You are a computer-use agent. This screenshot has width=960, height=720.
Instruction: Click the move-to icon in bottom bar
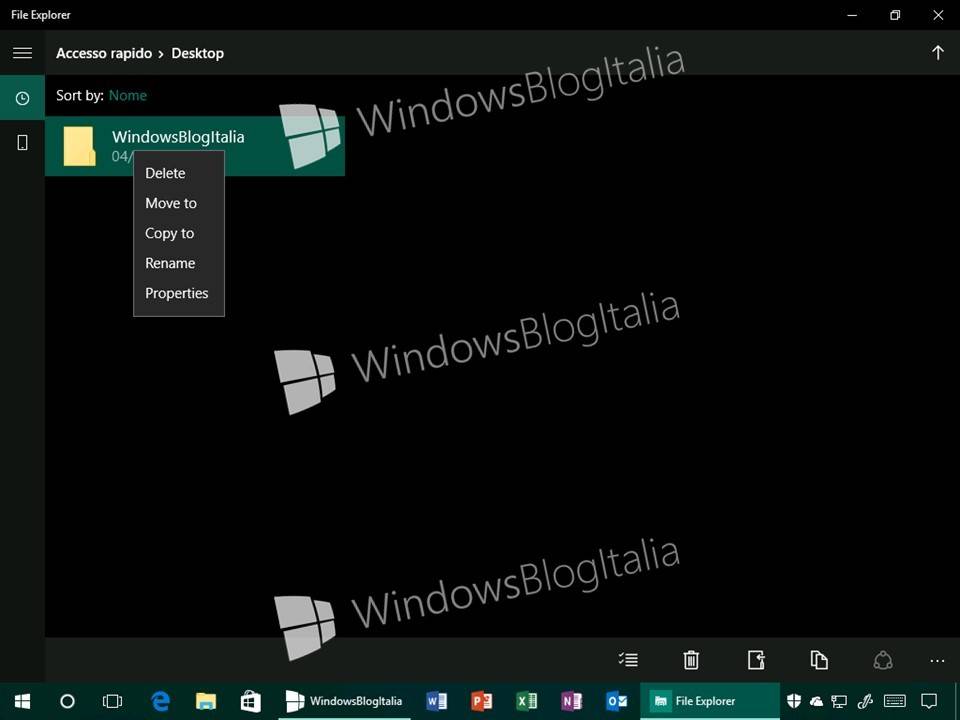(x=756, y=659)
